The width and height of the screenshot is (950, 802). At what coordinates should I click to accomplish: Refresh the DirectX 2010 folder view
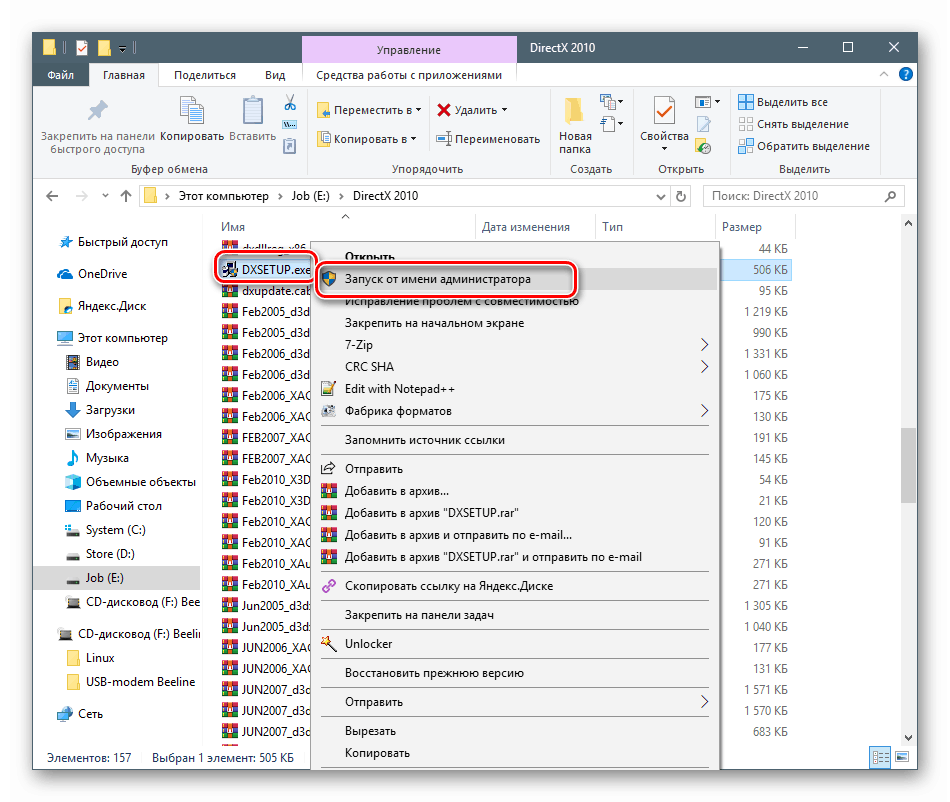[681, 196]
